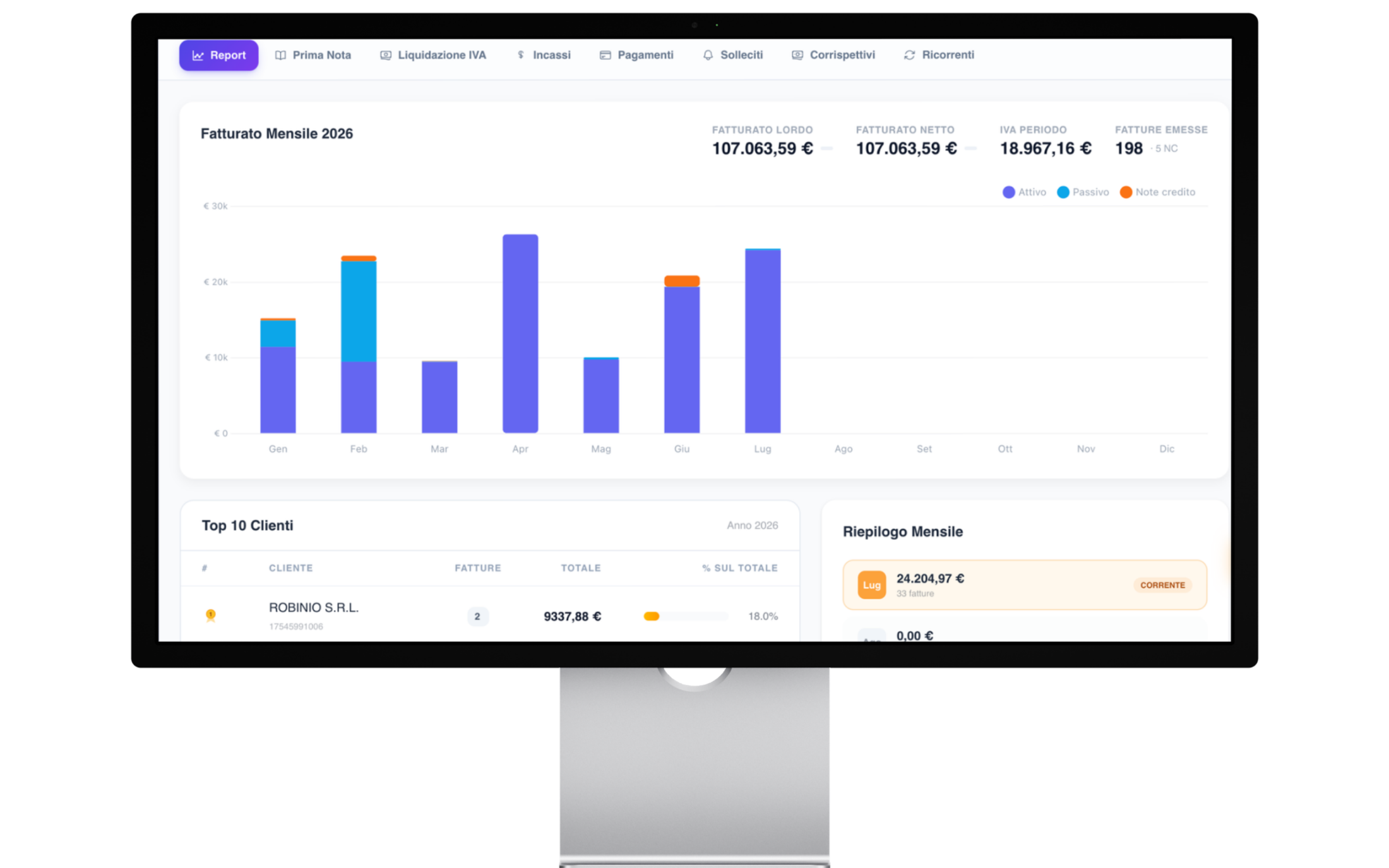Click the Liquidazione IVA icon
The width and height of the screenshot is (1389, 868).
tap(385, 56)
